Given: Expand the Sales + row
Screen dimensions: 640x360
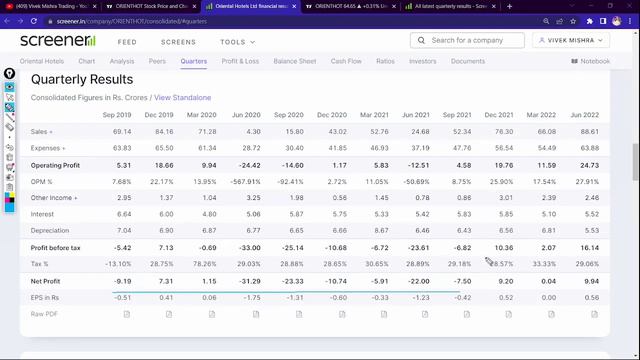Looking at the screenshot, I should [x=42, y=131].
